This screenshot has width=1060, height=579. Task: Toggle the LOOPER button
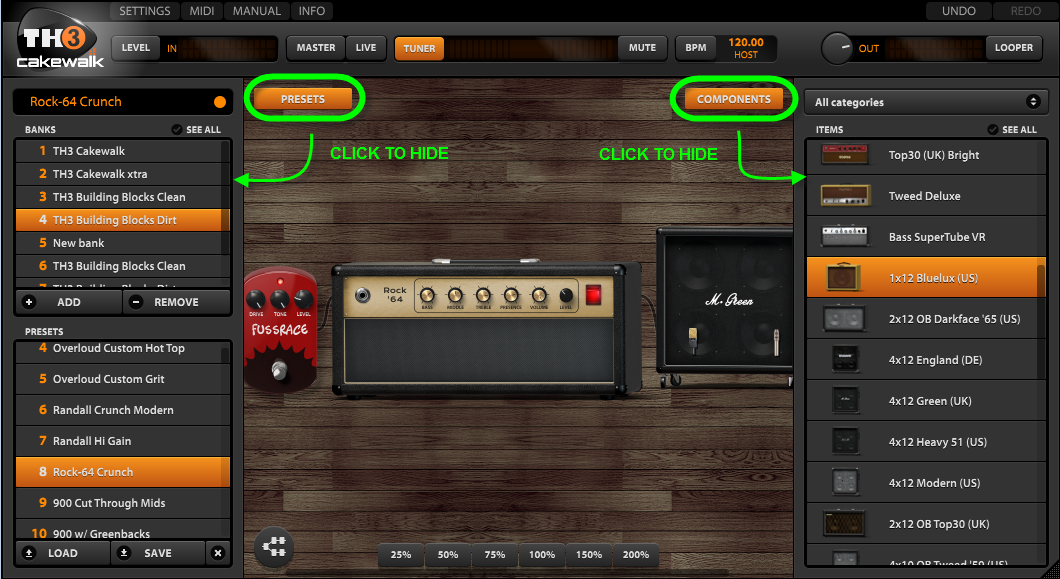point(1013,48)
